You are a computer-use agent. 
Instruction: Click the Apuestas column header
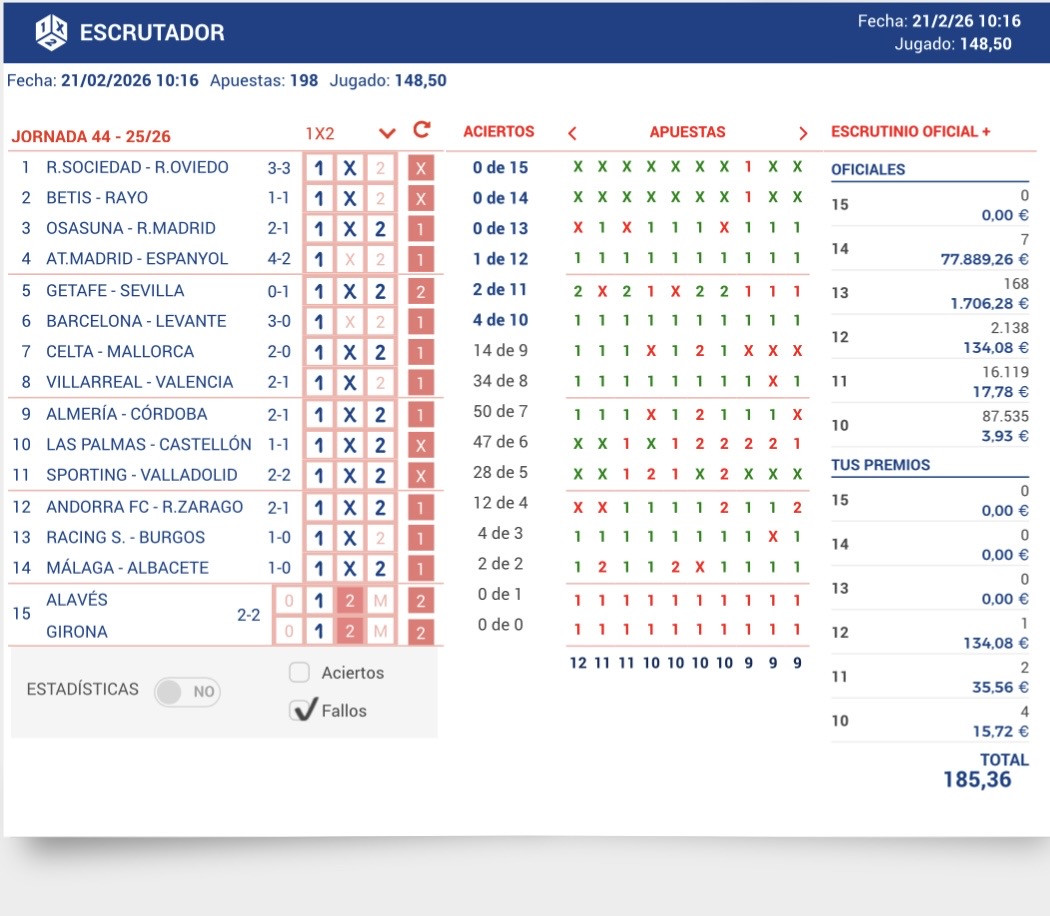click(687, 132)
